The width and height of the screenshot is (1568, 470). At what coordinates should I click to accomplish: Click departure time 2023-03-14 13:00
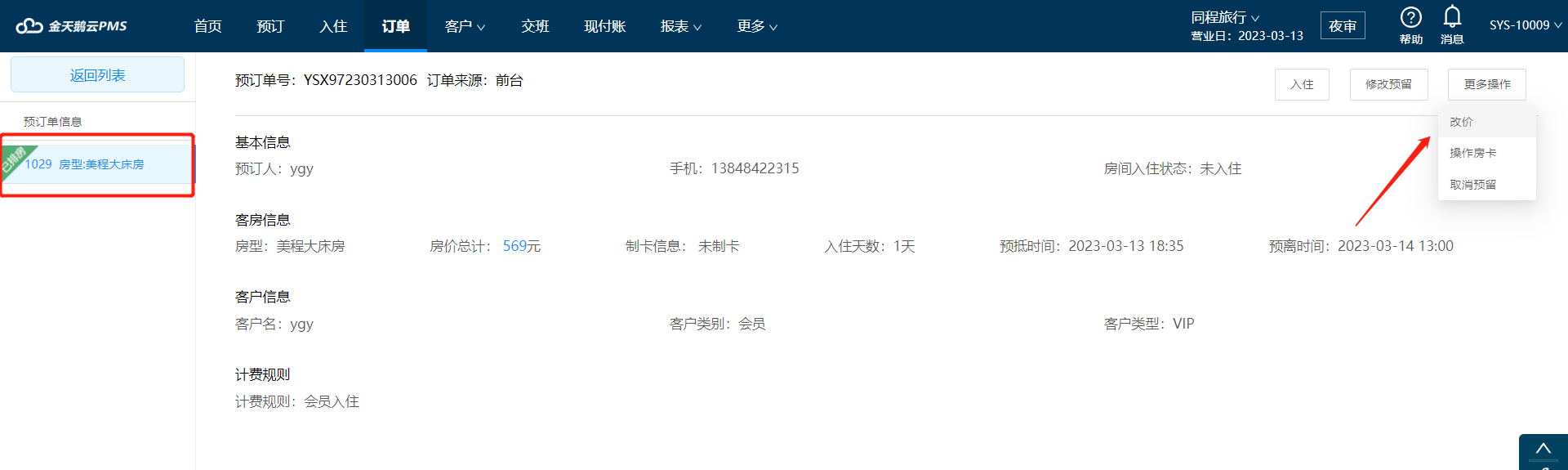[x=1396, y=246]
